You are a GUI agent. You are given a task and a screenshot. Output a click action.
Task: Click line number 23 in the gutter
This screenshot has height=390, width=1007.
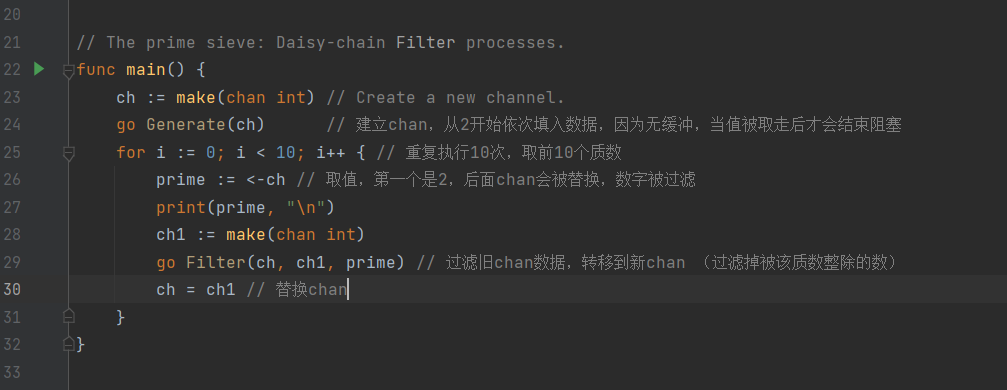click(12, 97)
